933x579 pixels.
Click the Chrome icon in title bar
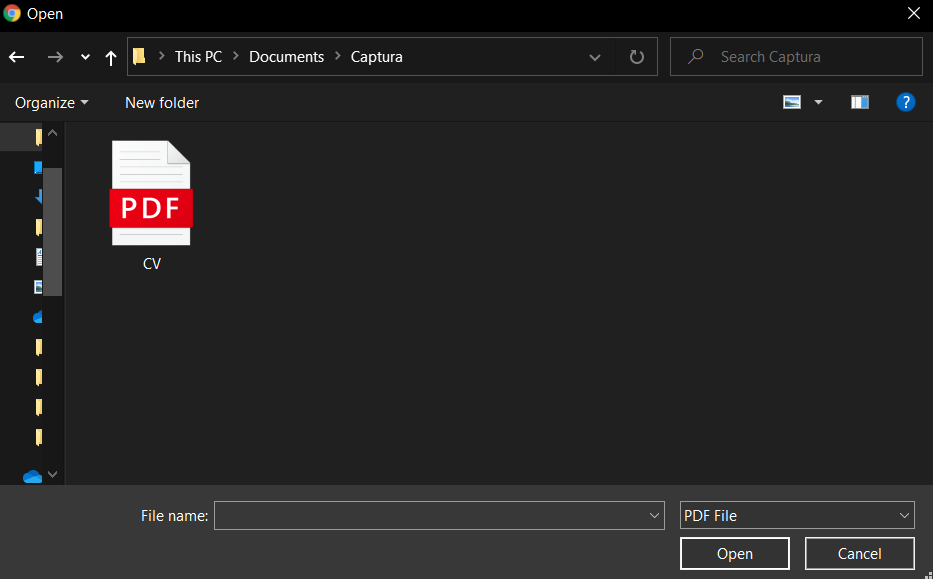coord(12,13)
